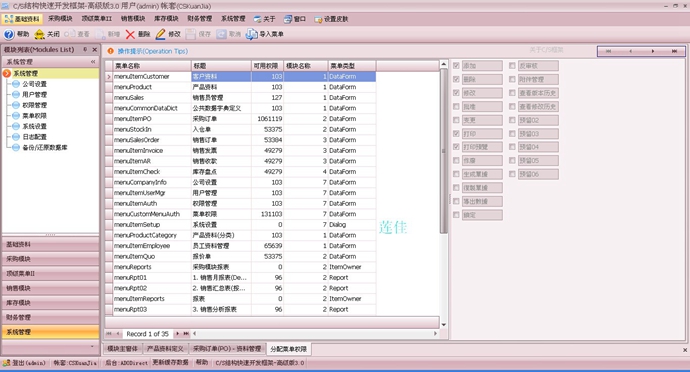Screen dimensions: 690x372
Task: Open the 财务管理 menu in menu bar
Action: 199,18
